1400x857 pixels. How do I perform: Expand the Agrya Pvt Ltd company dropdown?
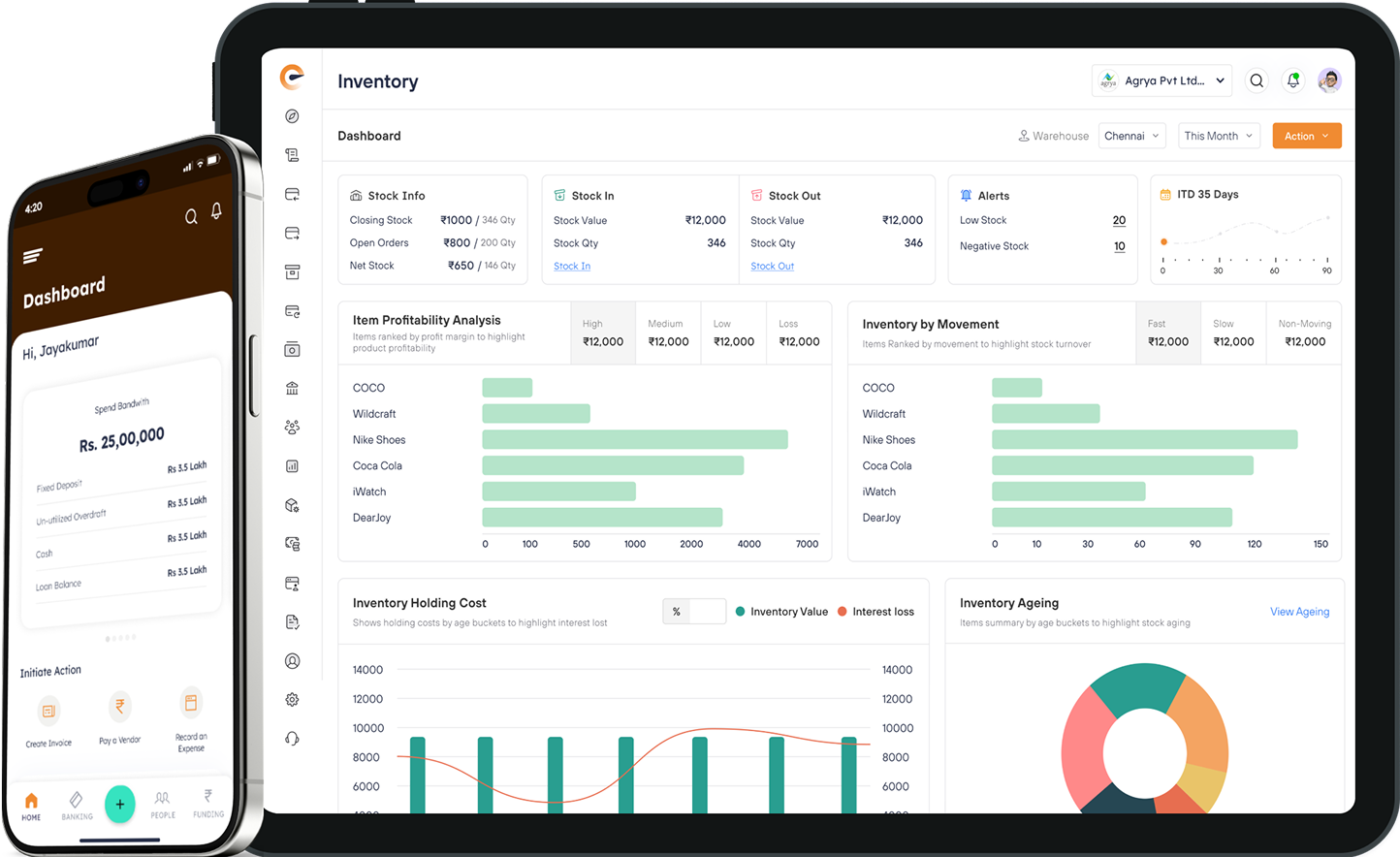1161,81
